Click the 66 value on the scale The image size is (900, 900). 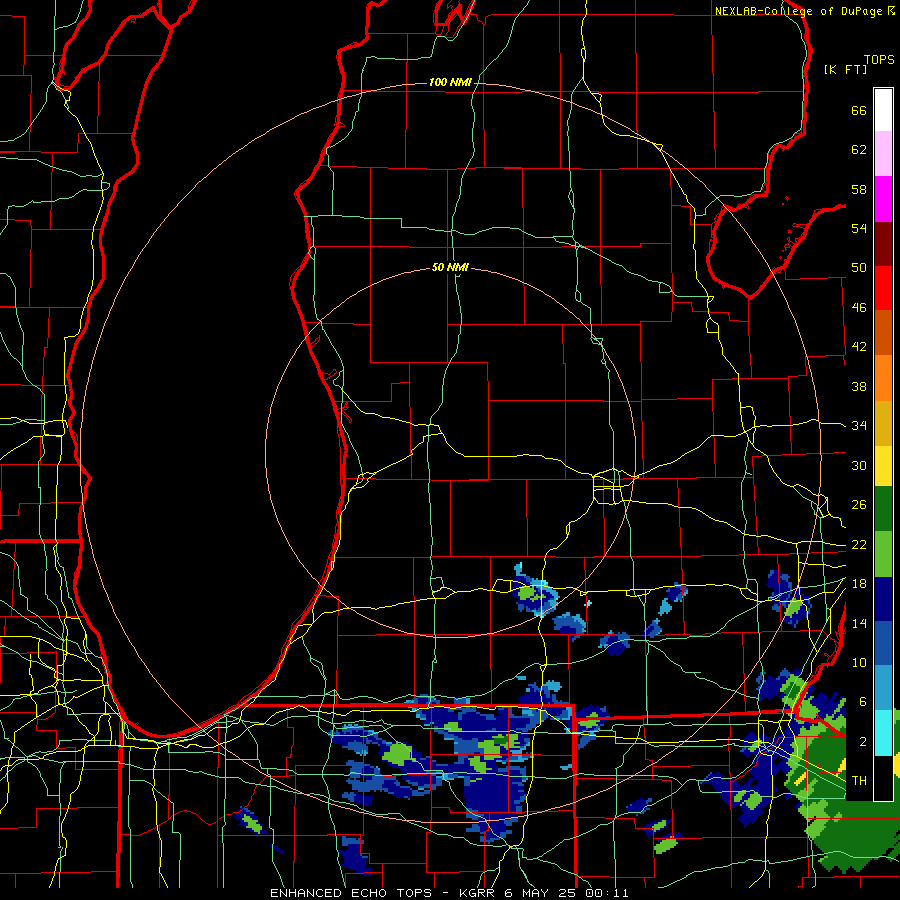coord(859,110)
